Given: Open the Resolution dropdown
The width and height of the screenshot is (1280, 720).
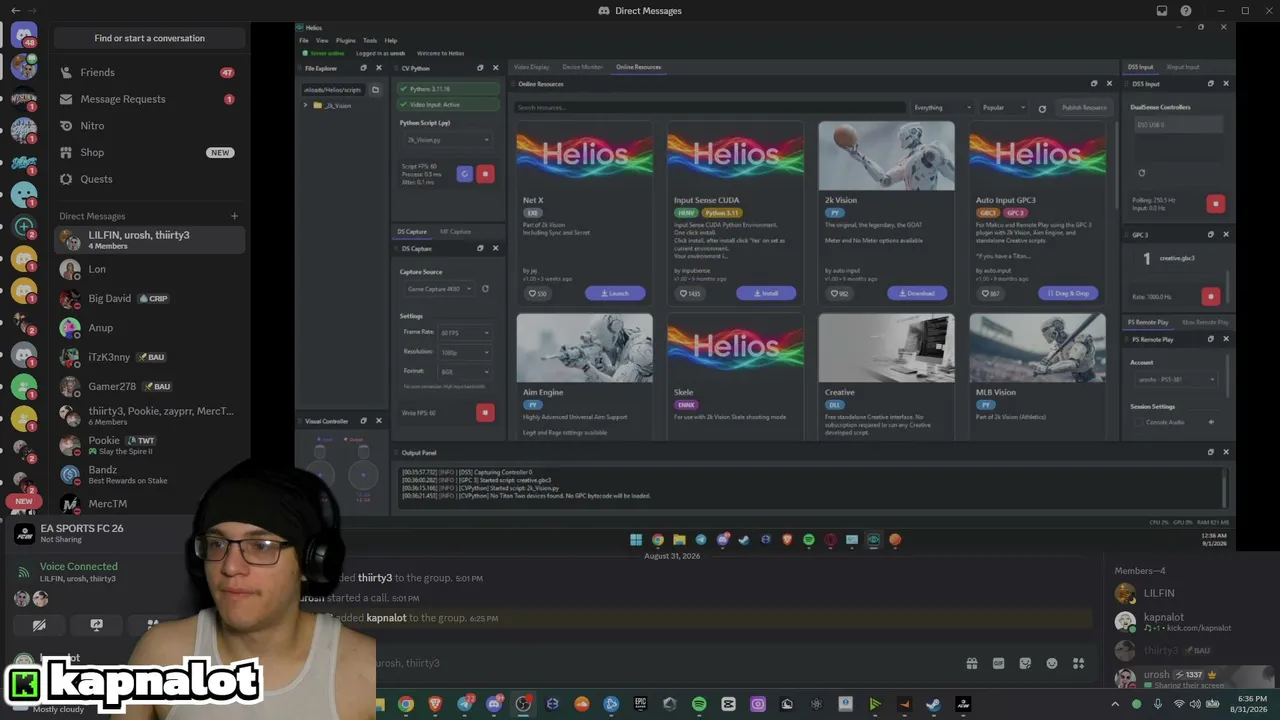Looking at the screenshot, I should 464,352.
